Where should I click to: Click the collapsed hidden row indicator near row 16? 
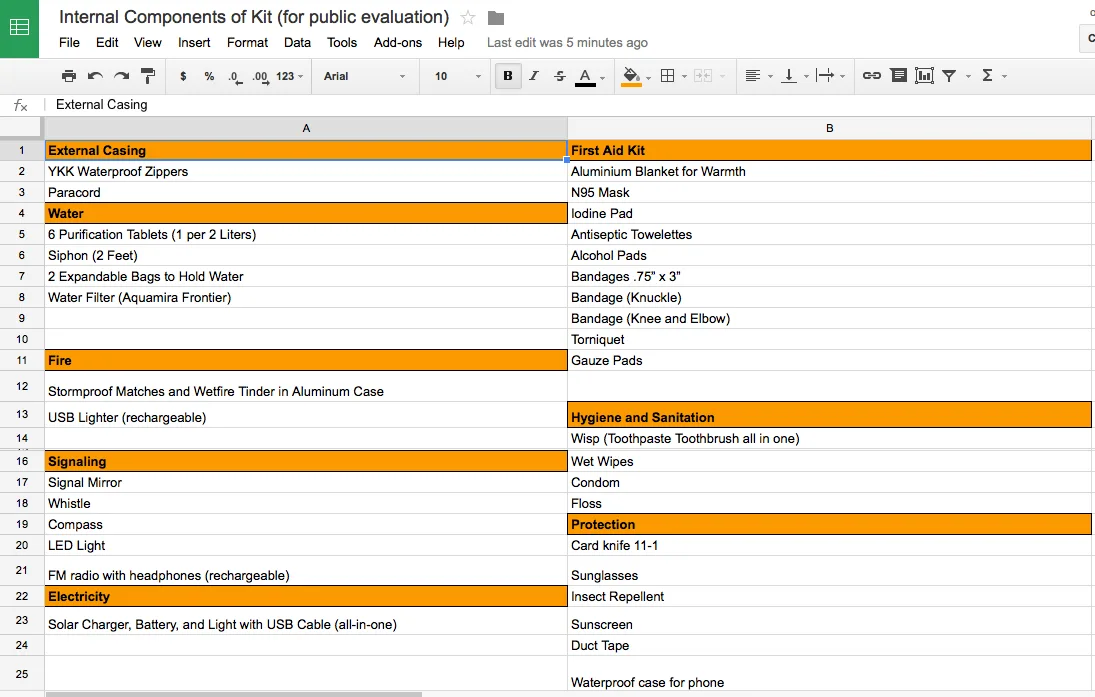(x=22, y=450)
